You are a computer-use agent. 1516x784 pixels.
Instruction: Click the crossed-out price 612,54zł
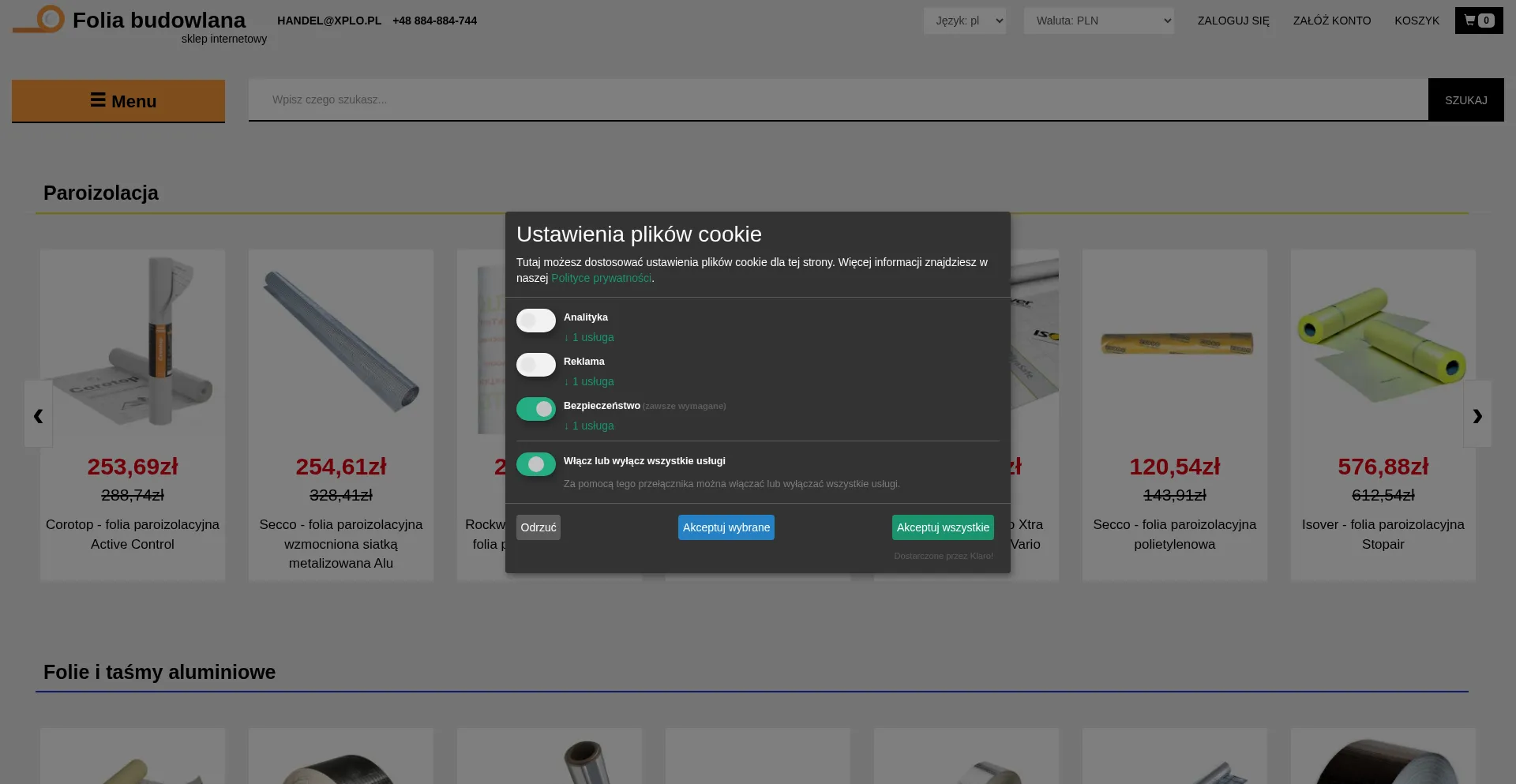point(1383,495)
